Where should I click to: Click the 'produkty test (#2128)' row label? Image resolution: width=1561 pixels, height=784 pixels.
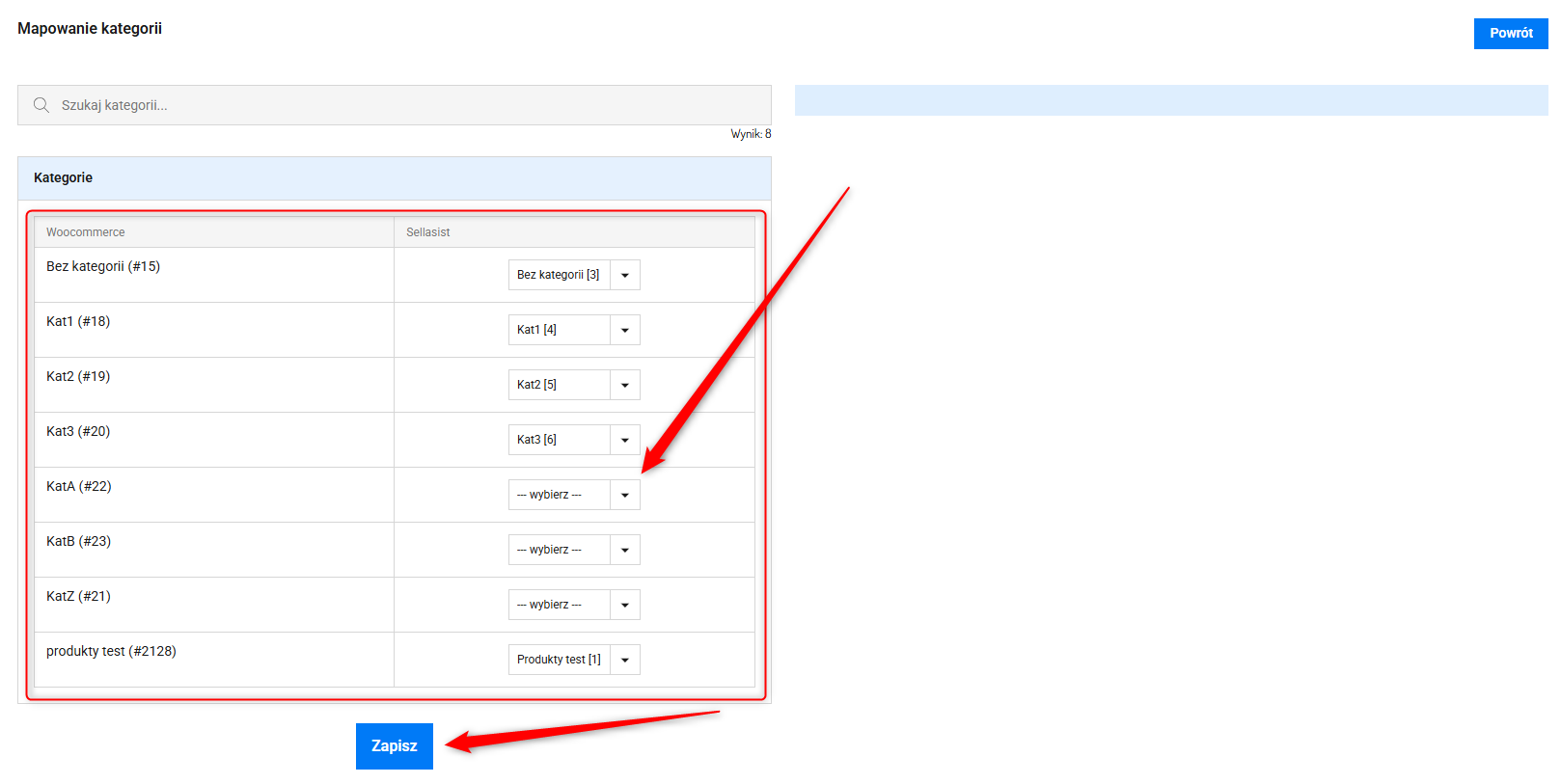click(111, 651)
